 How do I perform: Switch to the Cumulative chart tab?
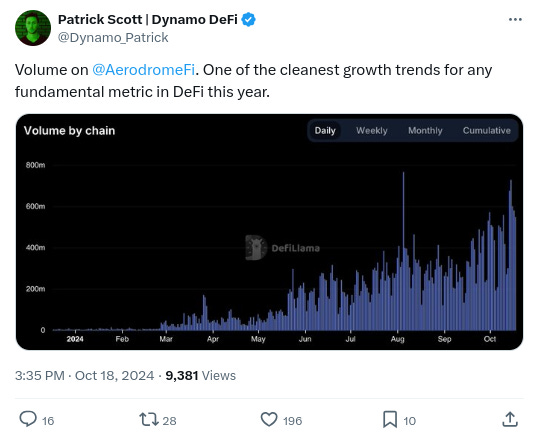(486, 130)
